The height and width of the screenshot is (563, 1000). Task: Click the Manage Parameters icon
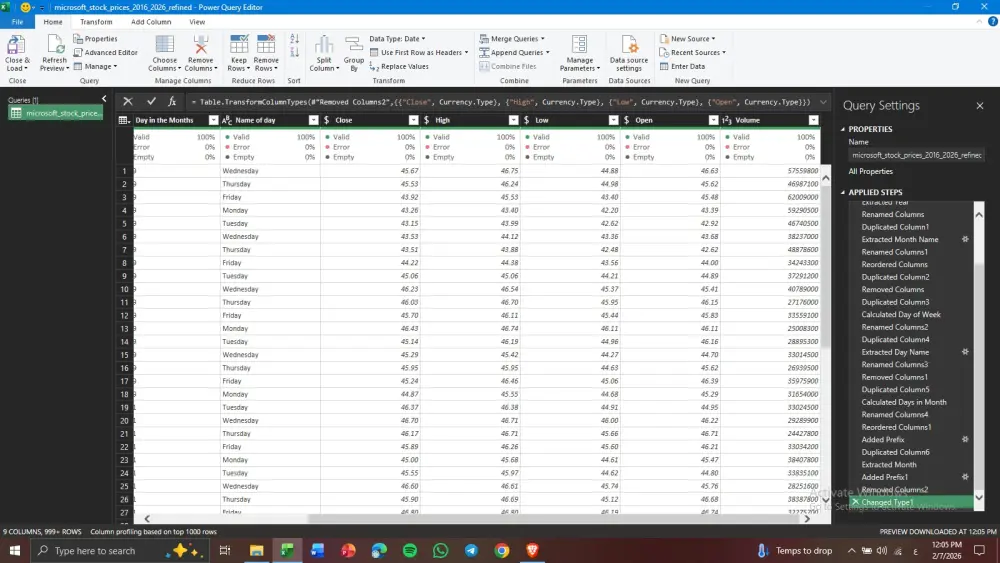(x=579, y=45)
